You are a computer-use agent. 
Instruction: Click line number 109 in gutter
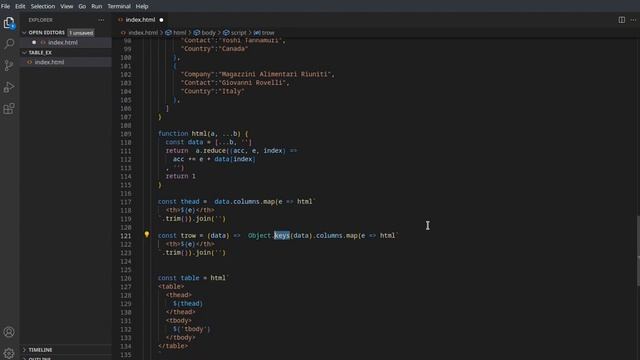coord(126,134)
